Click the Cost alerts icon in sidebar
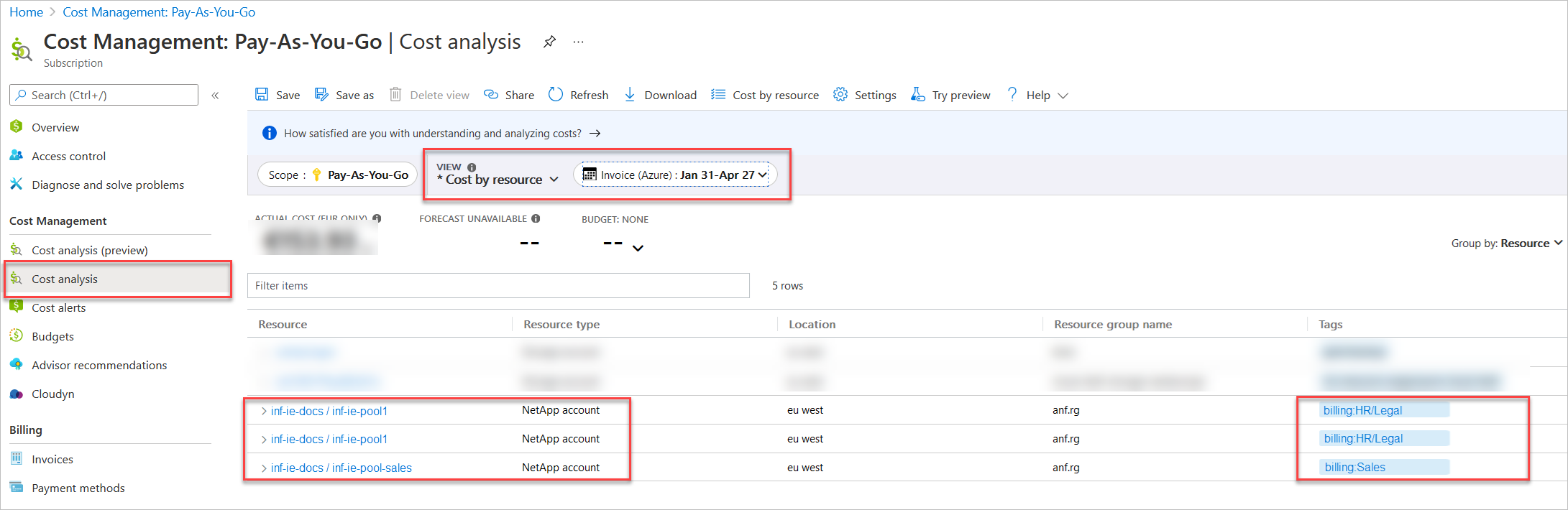 [x=17, y=307]
